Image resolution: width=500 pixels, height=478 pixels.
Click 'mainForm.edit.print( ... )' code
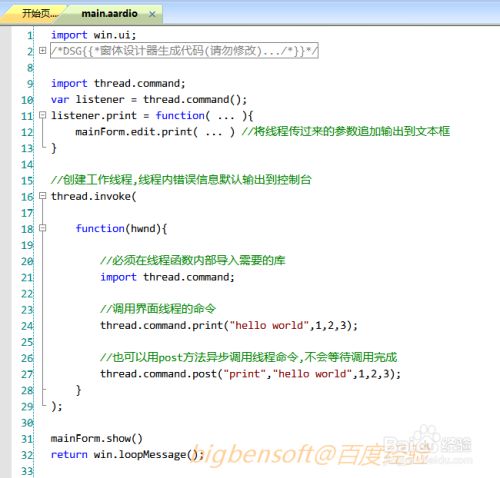tap(155, 132)
